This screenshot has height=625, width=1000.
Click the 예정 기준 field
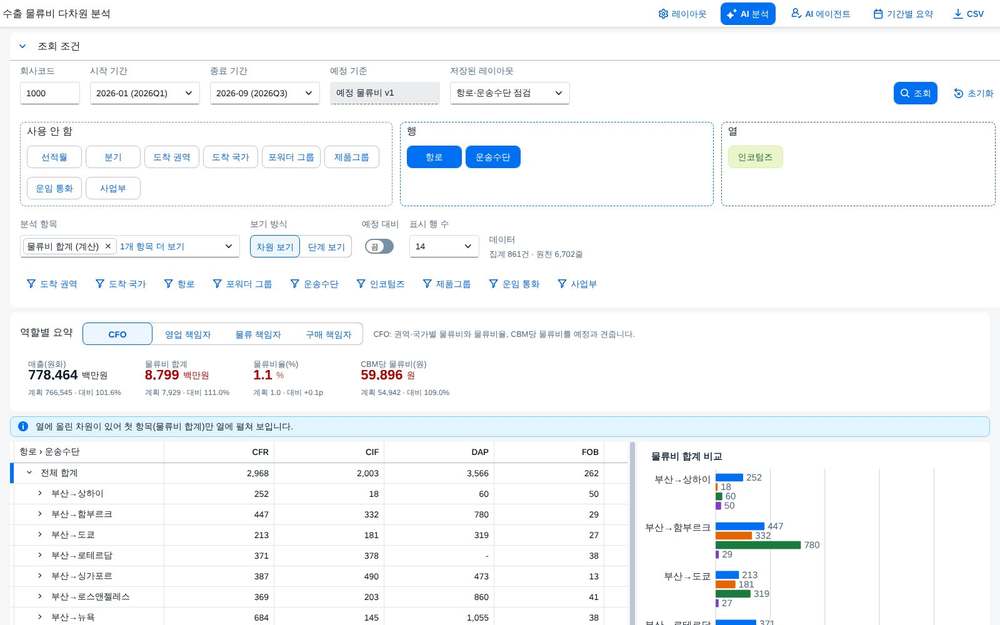pyautogui.click(x=385, y=93)
